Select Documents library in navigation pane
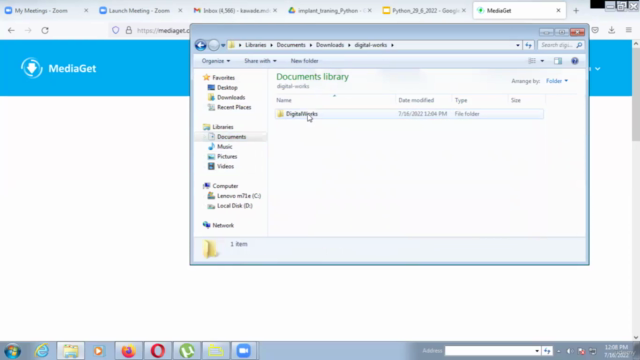The height and width of the screenshot is (360, 640). (231, 137)
